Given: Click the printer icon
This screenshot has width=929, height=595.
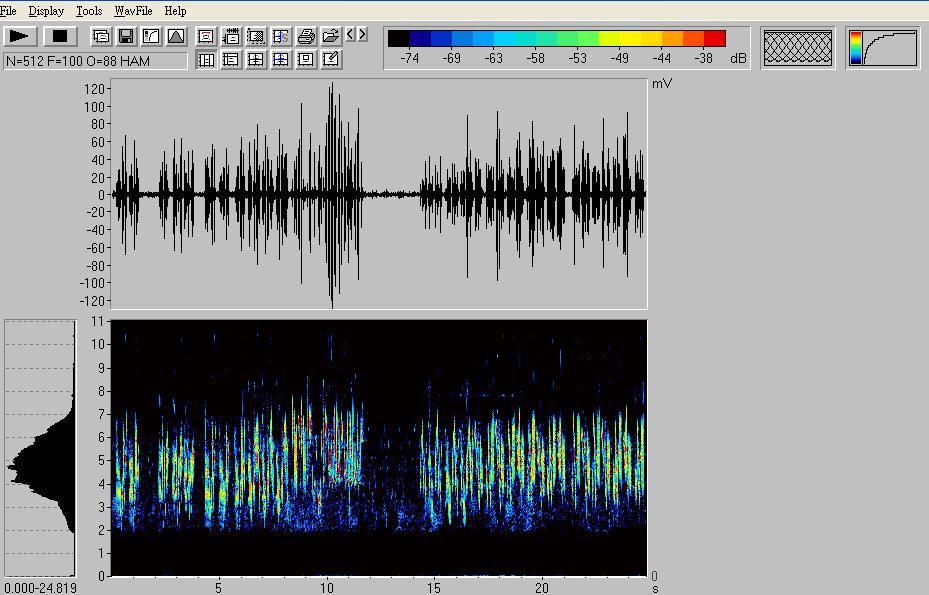Looking at the screenshot, I should (306, 36).
